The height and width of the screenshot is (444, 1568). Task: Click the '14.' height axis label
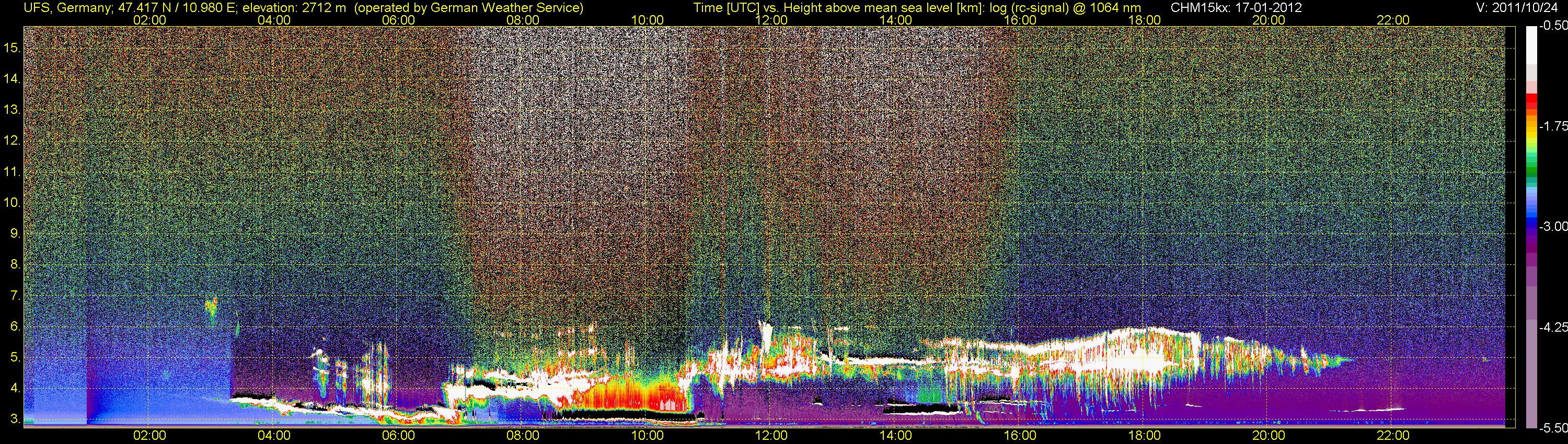pyautogui.click(x=12, y=78)
